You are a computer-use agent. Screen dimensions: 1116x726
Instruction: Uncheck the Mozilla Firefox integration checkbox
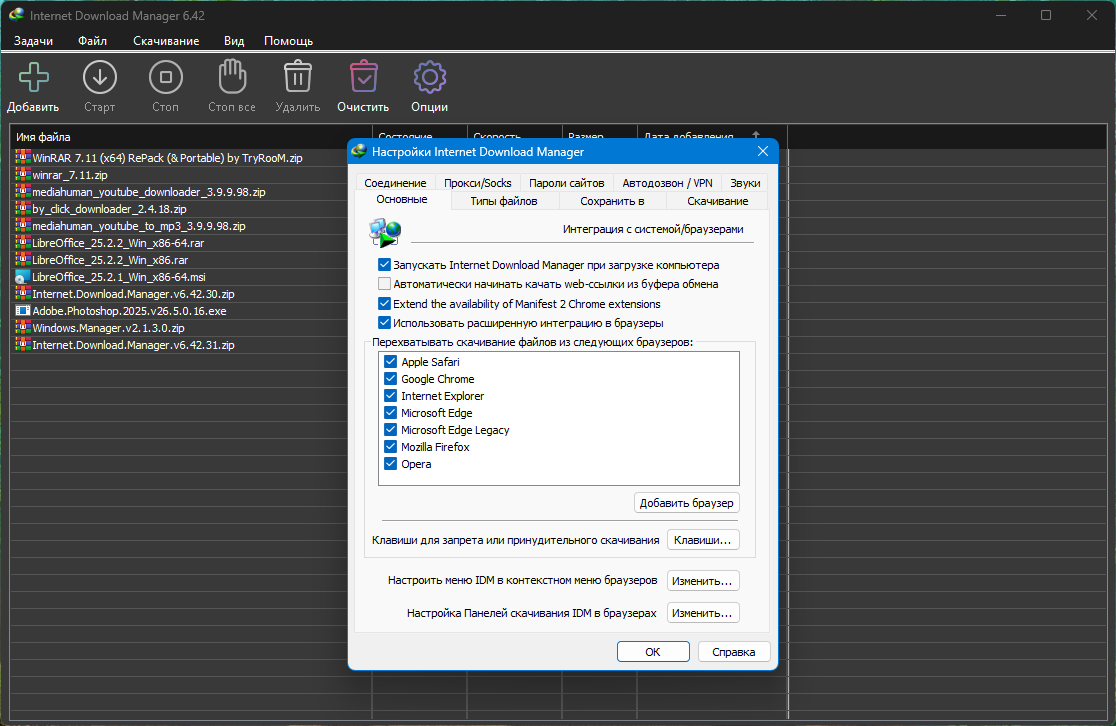tap(390, 447)
